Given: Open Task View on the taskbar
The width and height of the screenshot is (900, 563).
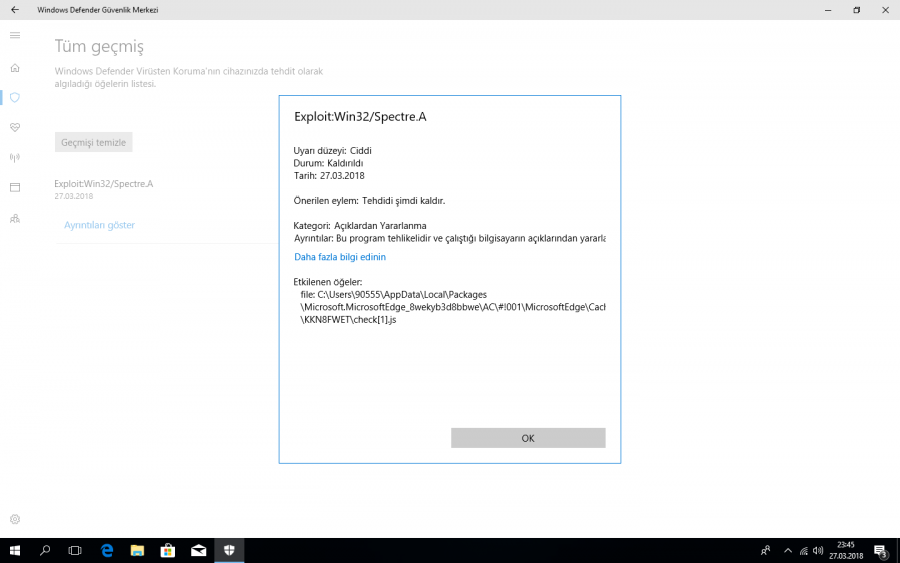Looking at the screenshot, I should click(x=75, y=551).
